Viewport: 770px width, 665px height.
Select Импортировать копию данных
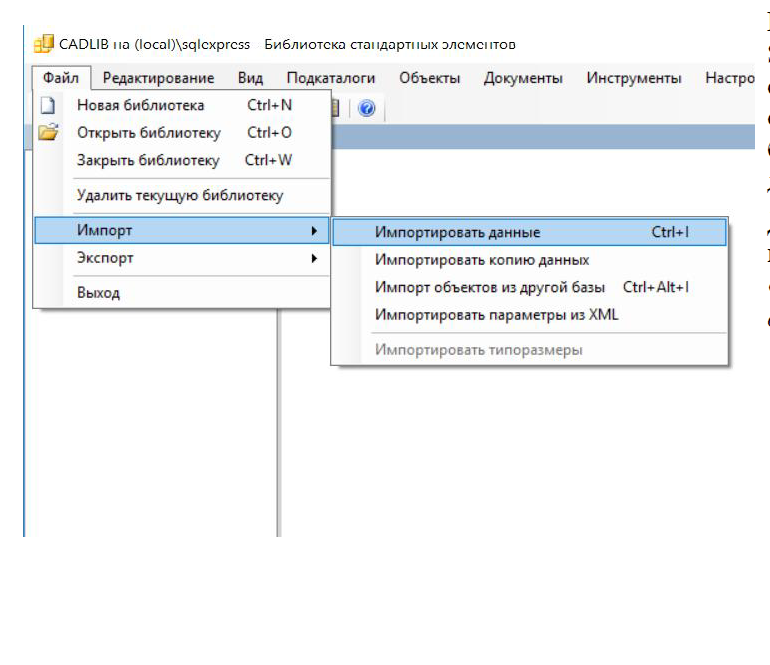click(x=529, y=260)
